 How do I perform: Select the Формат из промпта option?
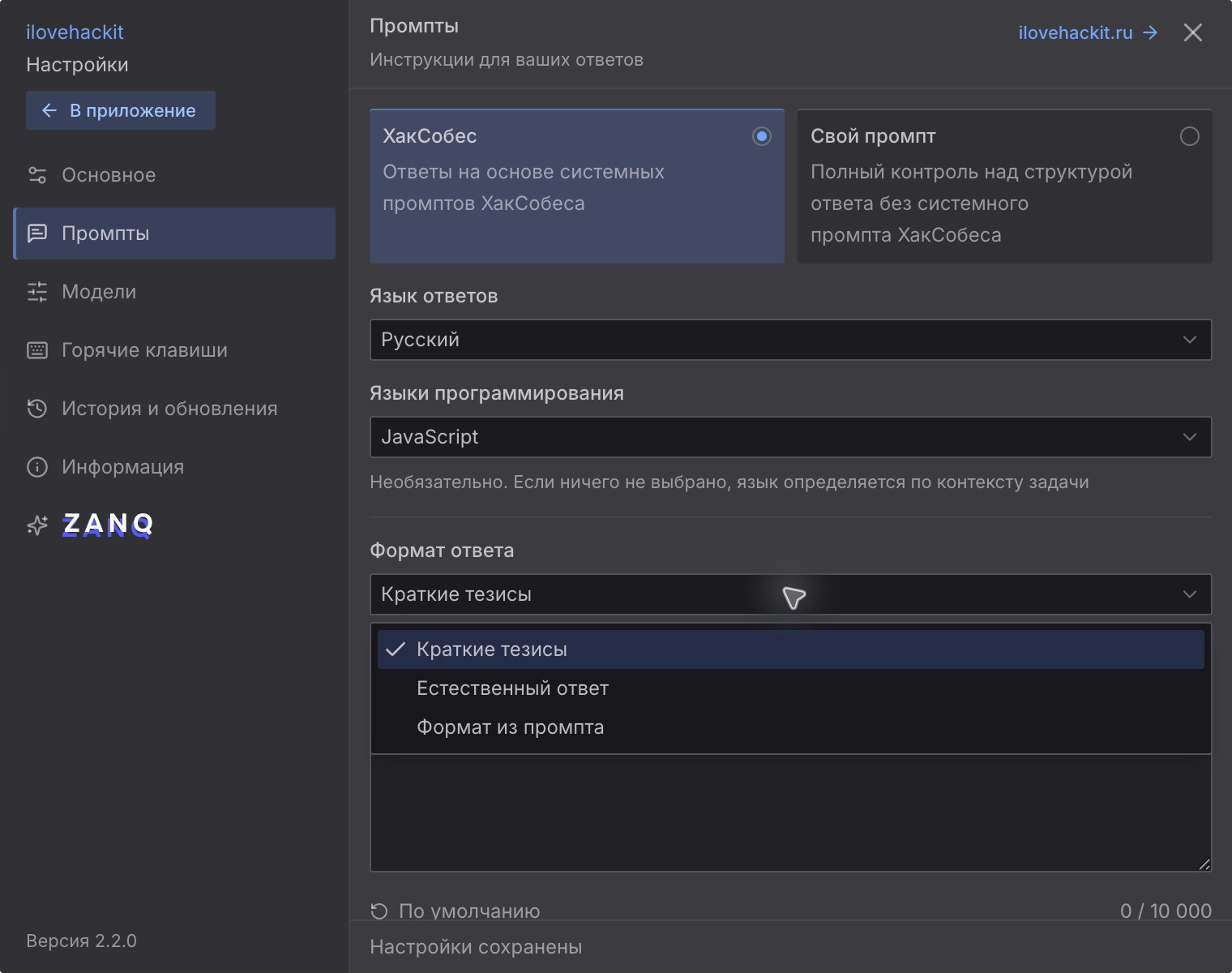click(790, 727)
